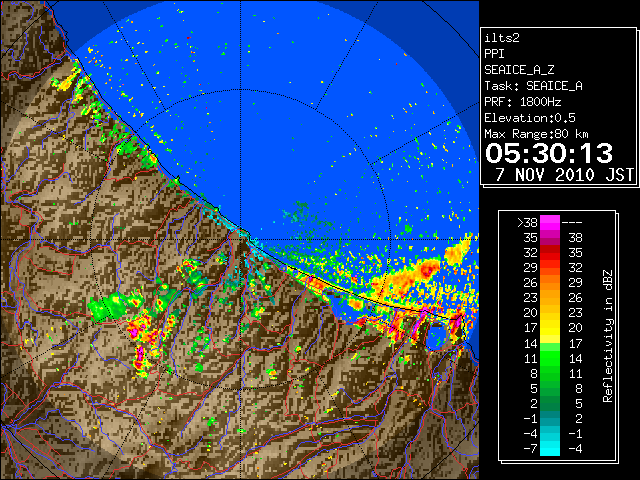Select the 'Task: SEAICE_A' line
The width and height of the screenshot is (640, 480).
tap(533, 86)
